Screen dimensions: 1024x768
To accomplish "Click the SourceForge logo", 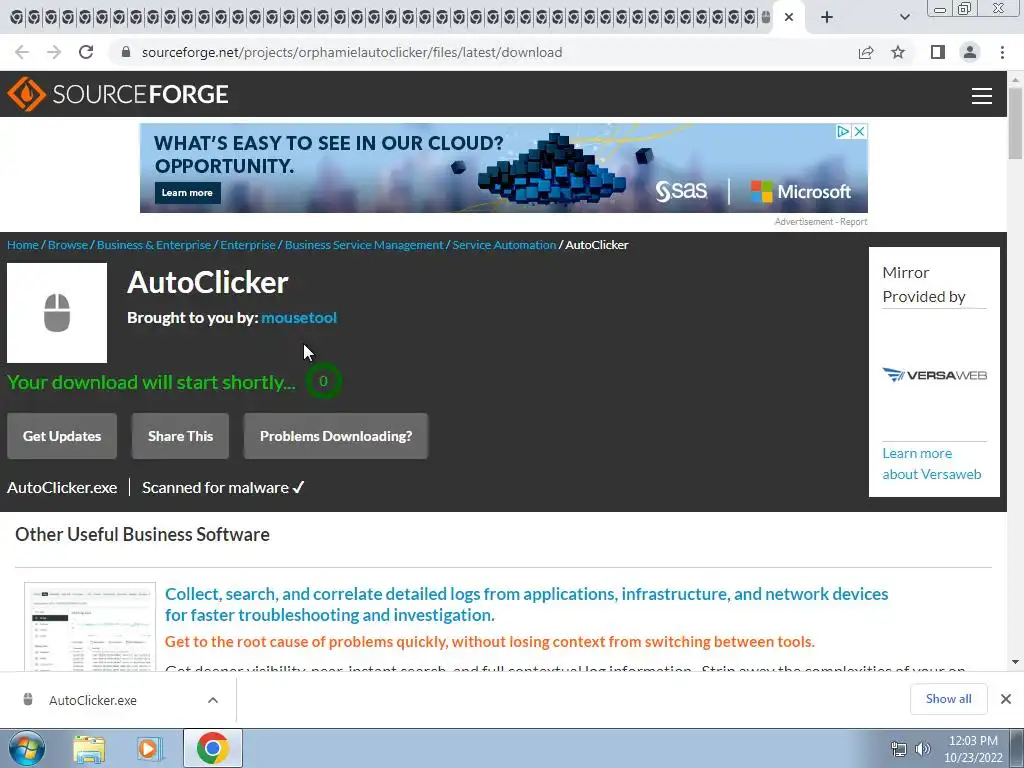I will click(x=118, y=94).
